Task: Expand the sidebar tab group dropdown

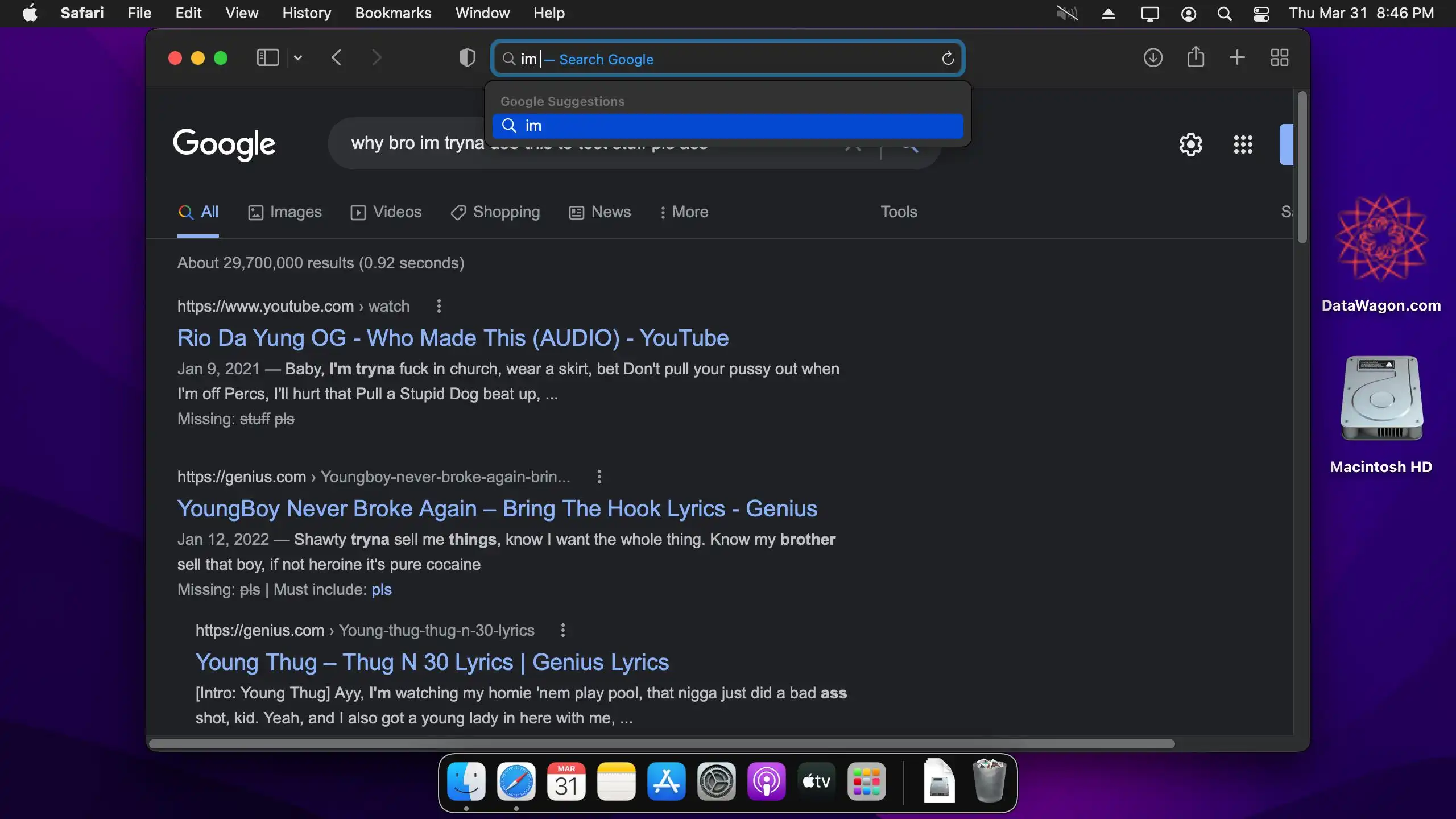Action: click(297, 57)
